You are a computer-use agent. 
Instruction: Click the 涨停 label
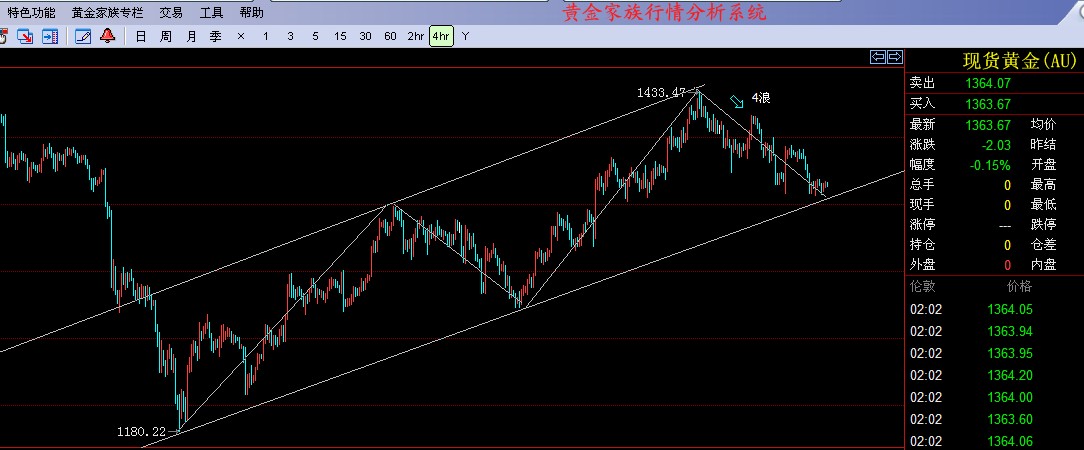pyautogui.click(x=922, y=225)
